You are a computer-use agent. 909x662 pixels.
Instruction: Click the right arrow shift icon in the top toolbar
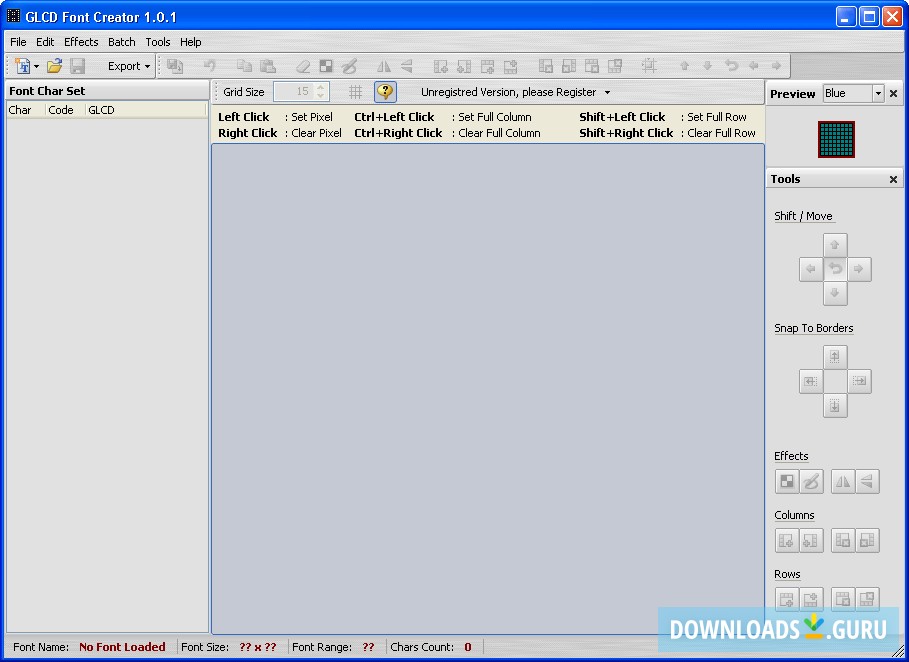[x=777, y=66]
